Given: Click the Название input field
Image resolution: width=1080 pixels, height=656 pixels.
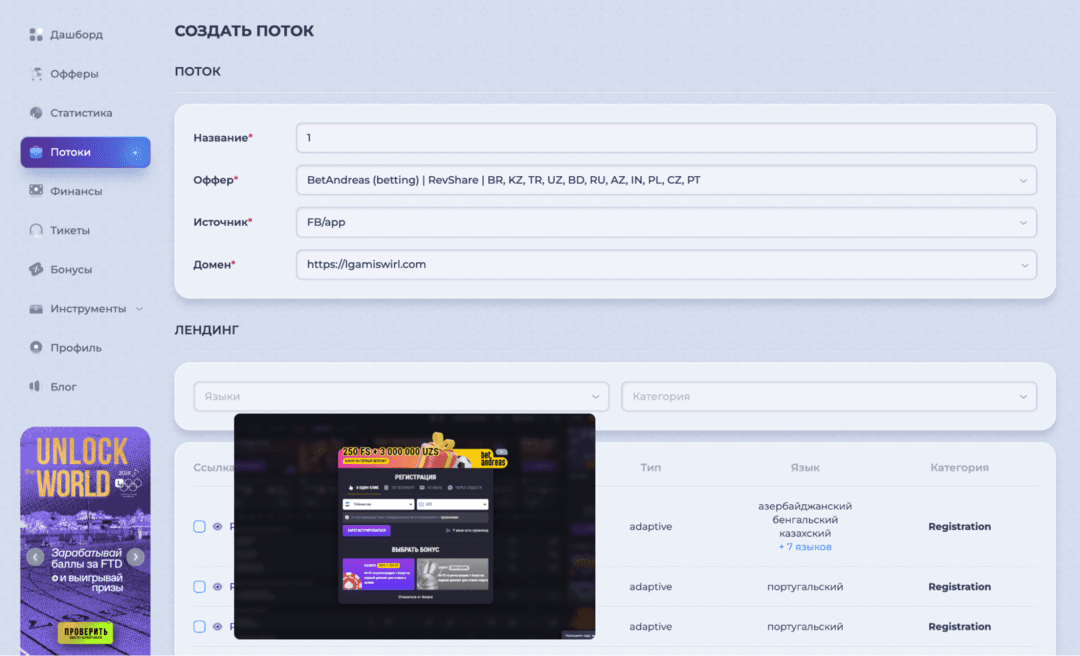Looking at the screenshot, I should pos(665,137).
